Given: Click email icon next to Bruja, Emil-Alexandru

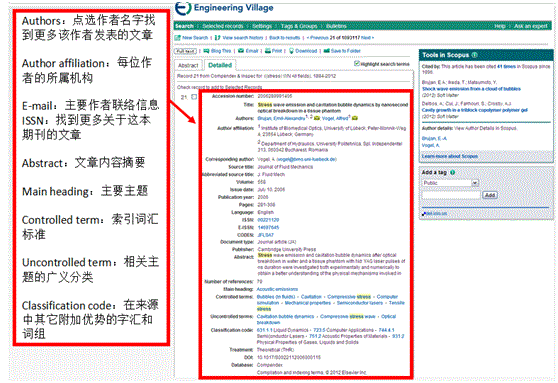Looking at the screenshot, I should (317, 118).
